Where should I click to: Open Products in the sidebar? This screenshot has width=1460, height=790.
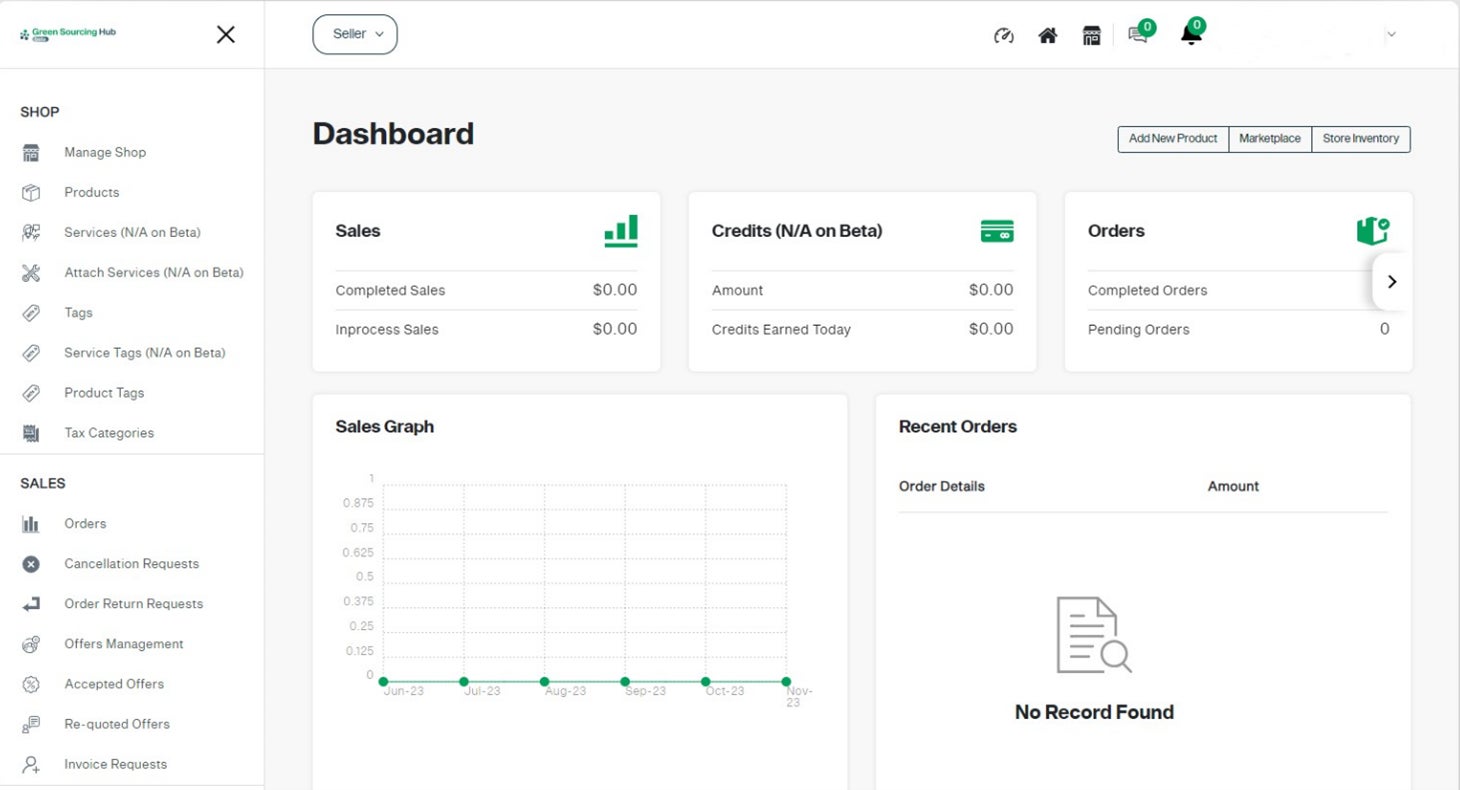[x=91, y=192]
